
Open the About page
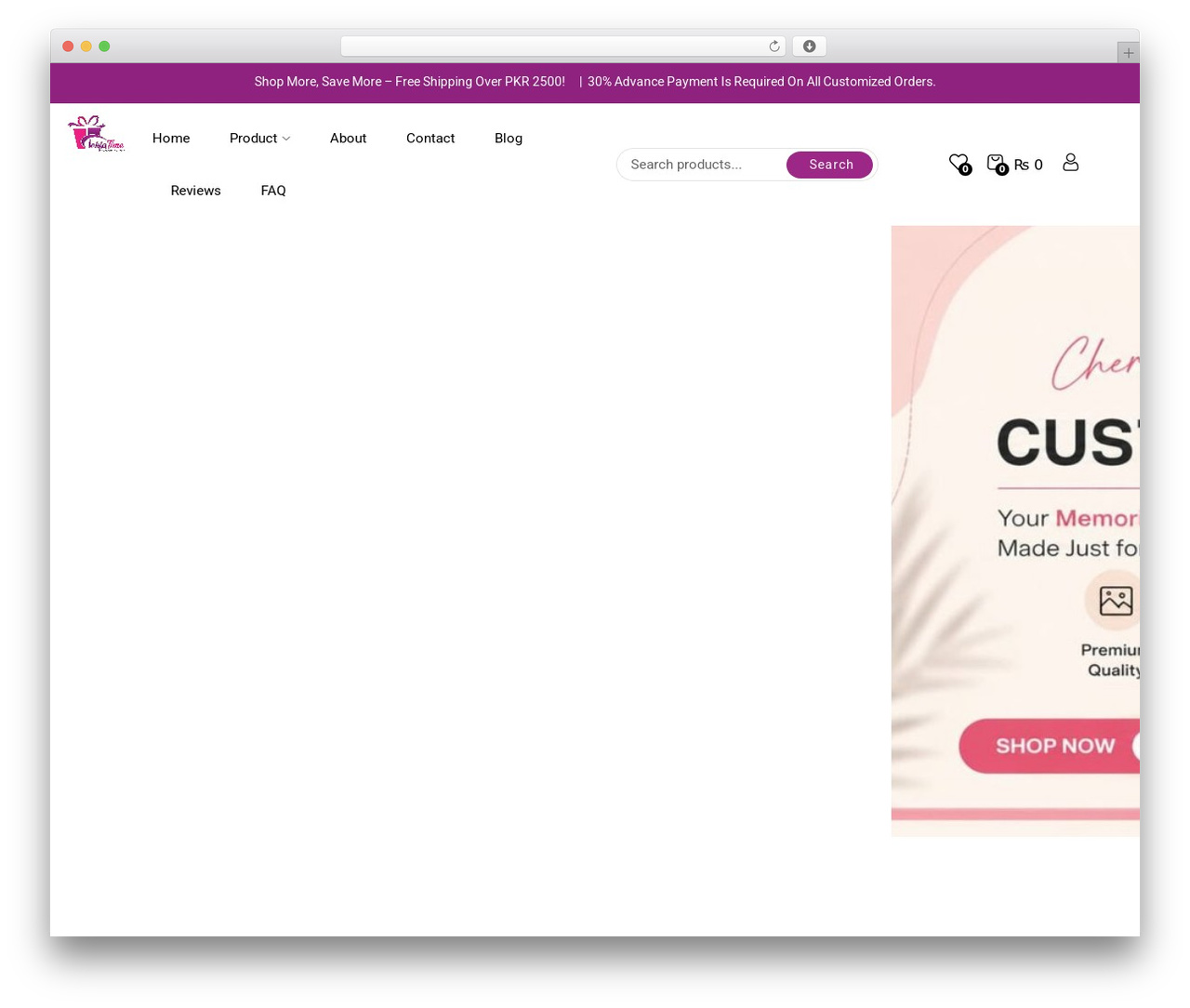(348, 139)
